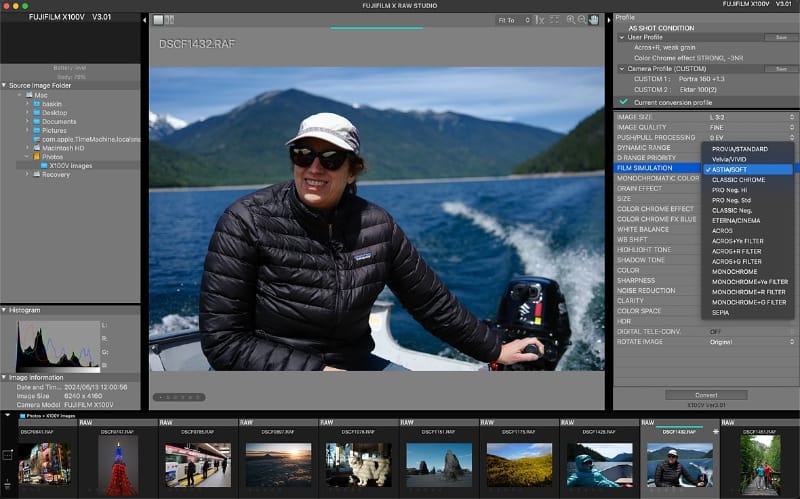
Task: Select the NOISE REDUCTION setting row
Action: click(x=658, y=291)
